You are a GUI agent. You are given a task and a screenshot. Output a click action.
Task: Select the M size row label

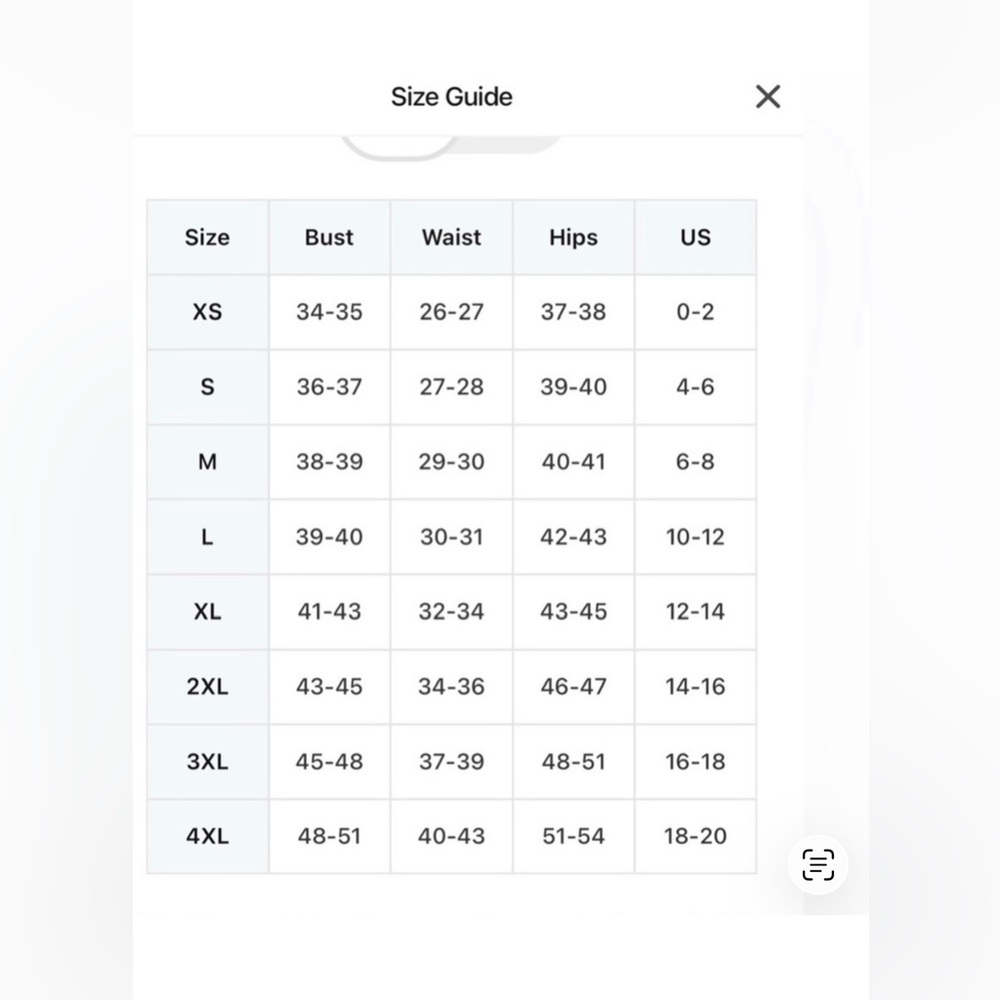207,462
